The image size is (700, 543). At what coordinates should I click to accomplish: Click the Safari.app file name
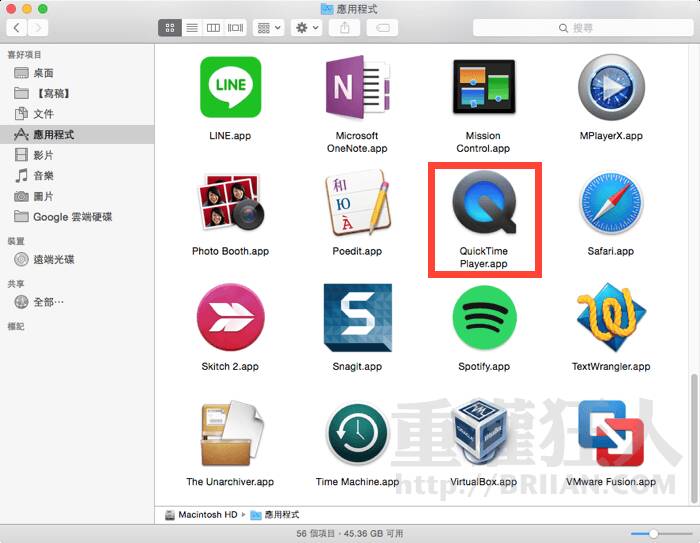click(611, 251)
